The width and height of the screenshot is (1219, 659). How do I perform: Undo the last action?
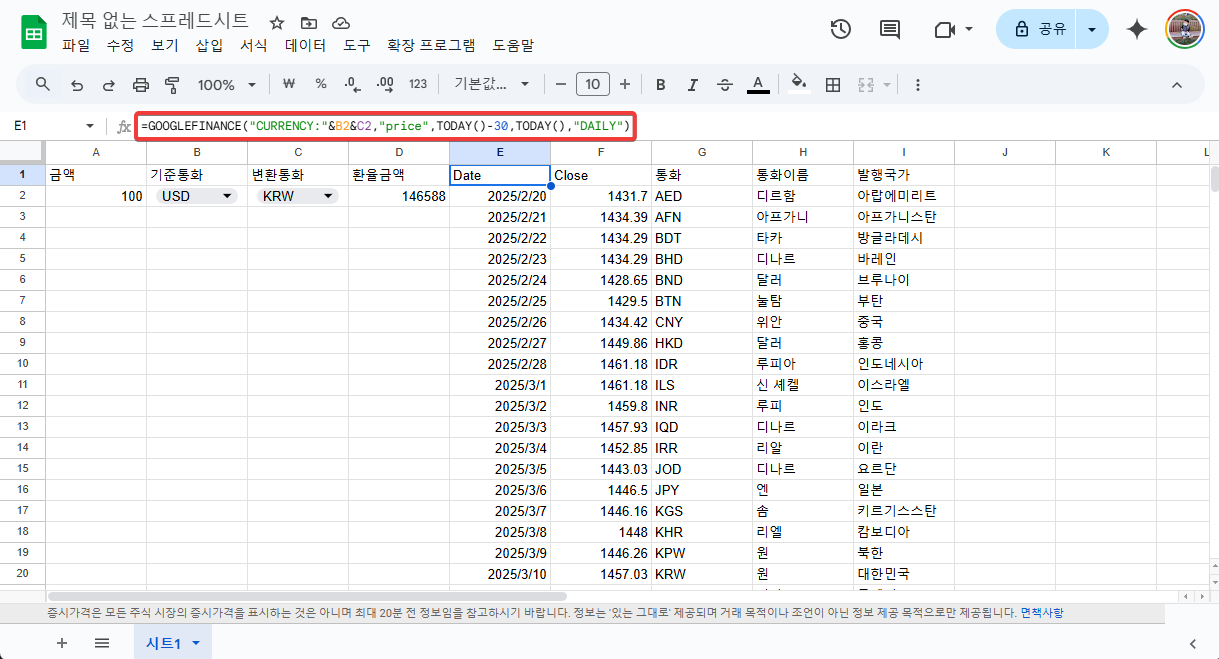tap(77, 84)
